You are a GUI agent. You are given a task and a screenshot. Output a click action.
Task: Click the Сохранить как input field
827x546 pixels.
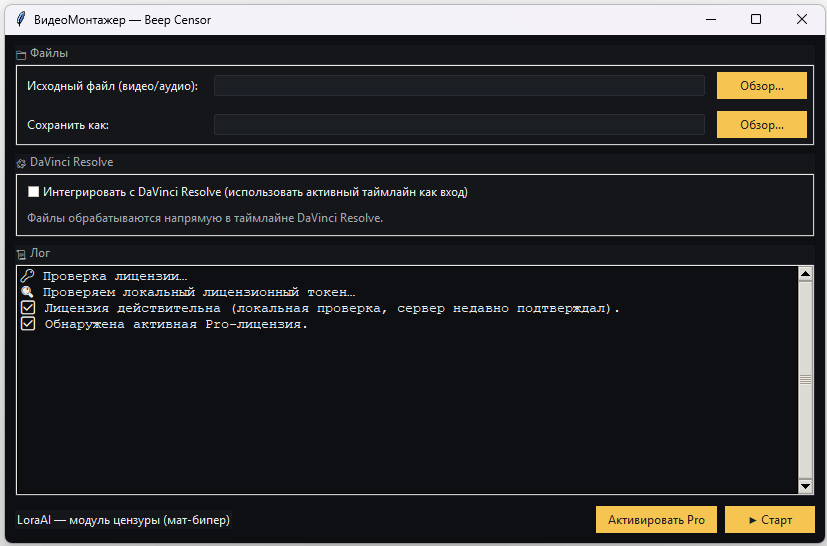coord(459,124)
